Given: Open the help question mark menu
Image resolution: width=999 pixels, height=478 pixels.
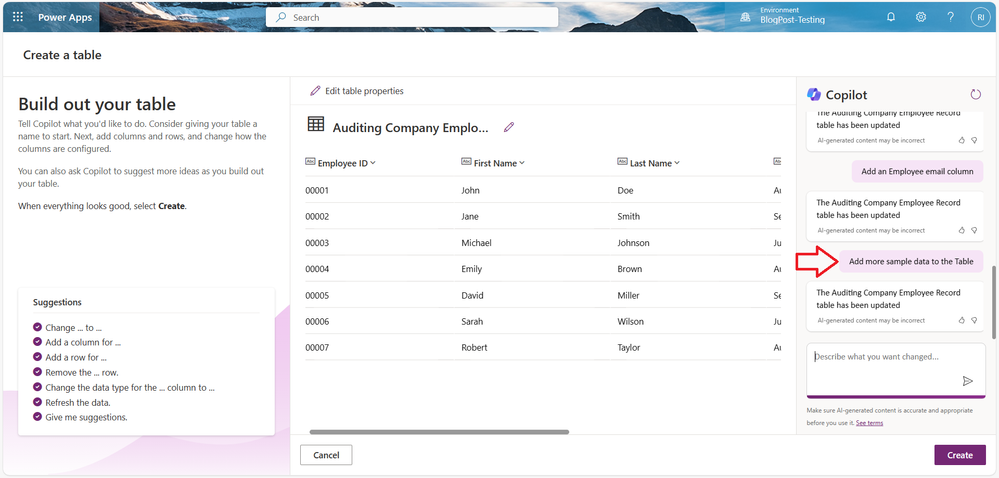Looking at the screenshot, I should [x=951, y=17].
